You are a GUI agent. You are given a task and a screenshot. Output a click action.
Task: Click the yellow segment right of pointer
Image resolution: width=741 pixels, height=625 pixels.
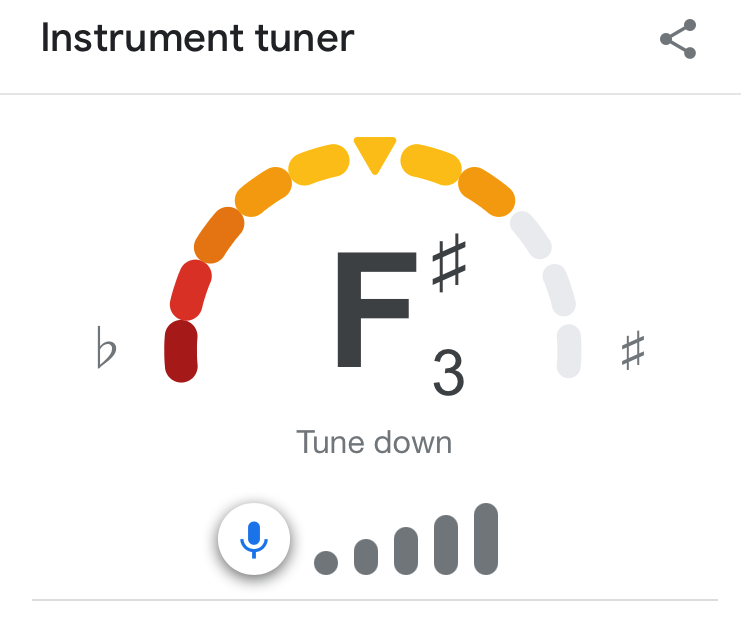(431, 164)
